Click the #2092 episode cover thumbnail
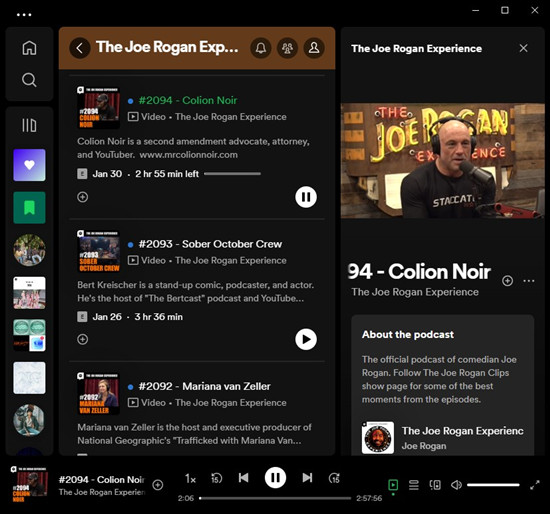550x514 pixels. click(98, 394)
